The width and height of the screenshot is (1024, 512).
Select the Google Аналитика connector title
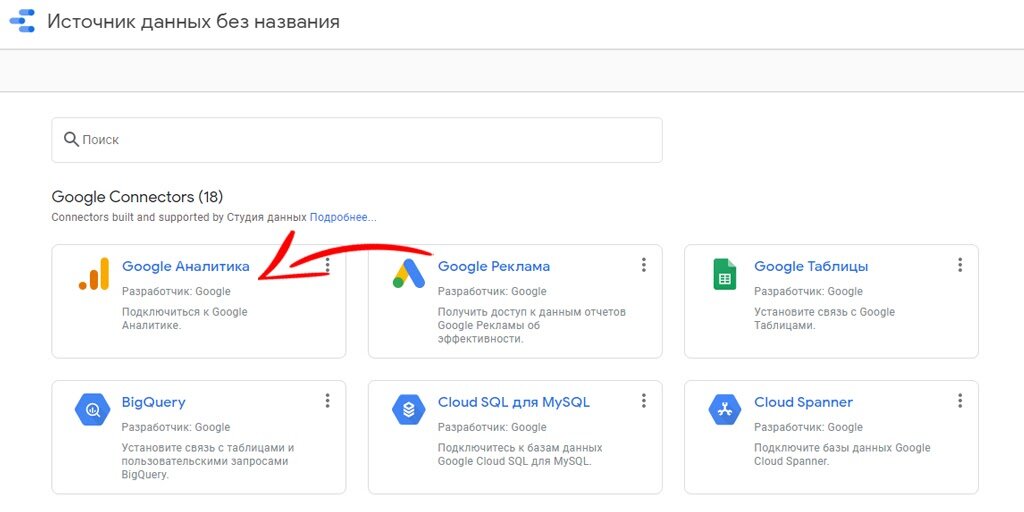tap(185, 266)
